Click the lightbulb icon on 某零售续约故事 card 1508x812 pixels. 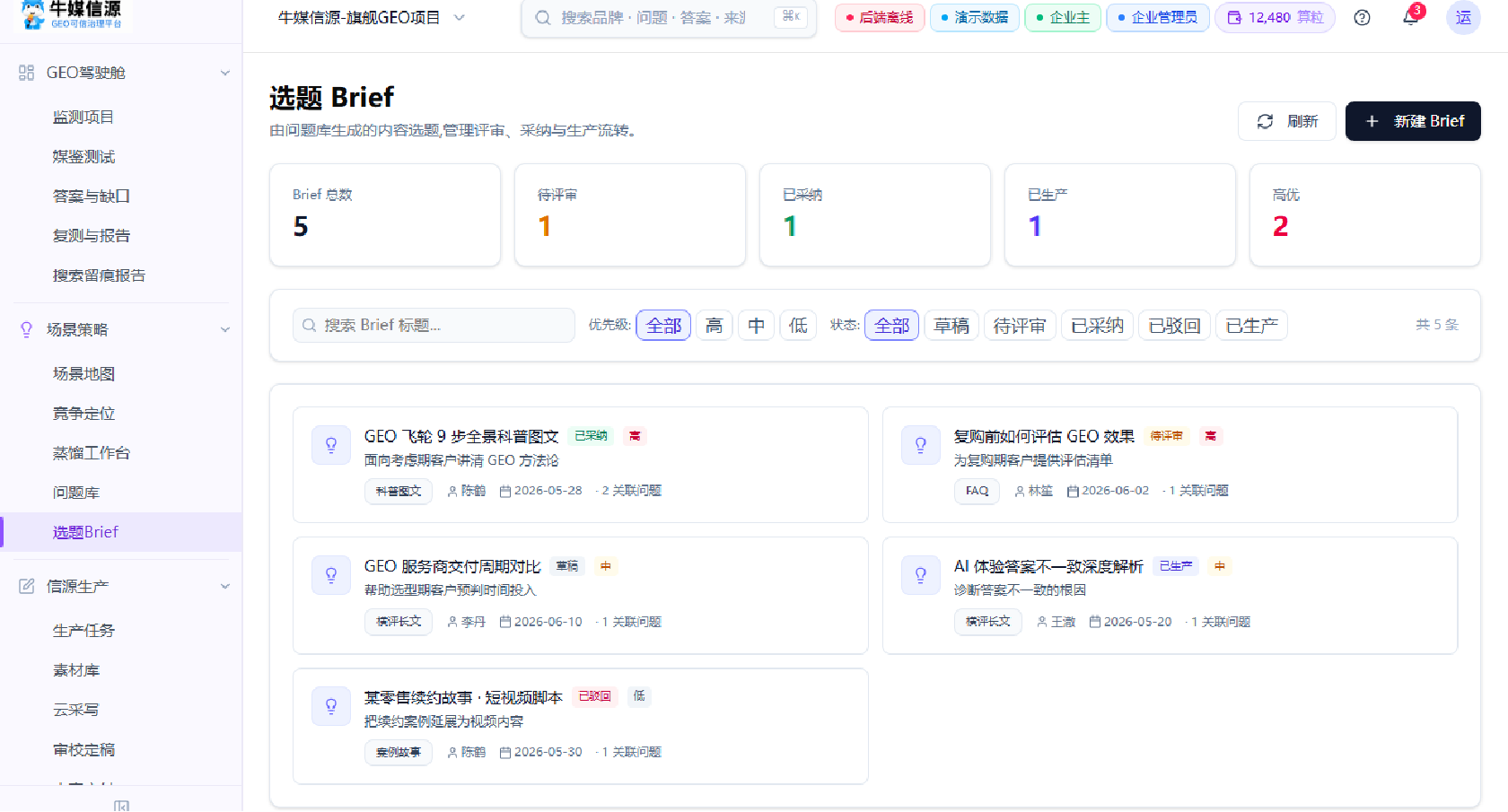(331, 706)
